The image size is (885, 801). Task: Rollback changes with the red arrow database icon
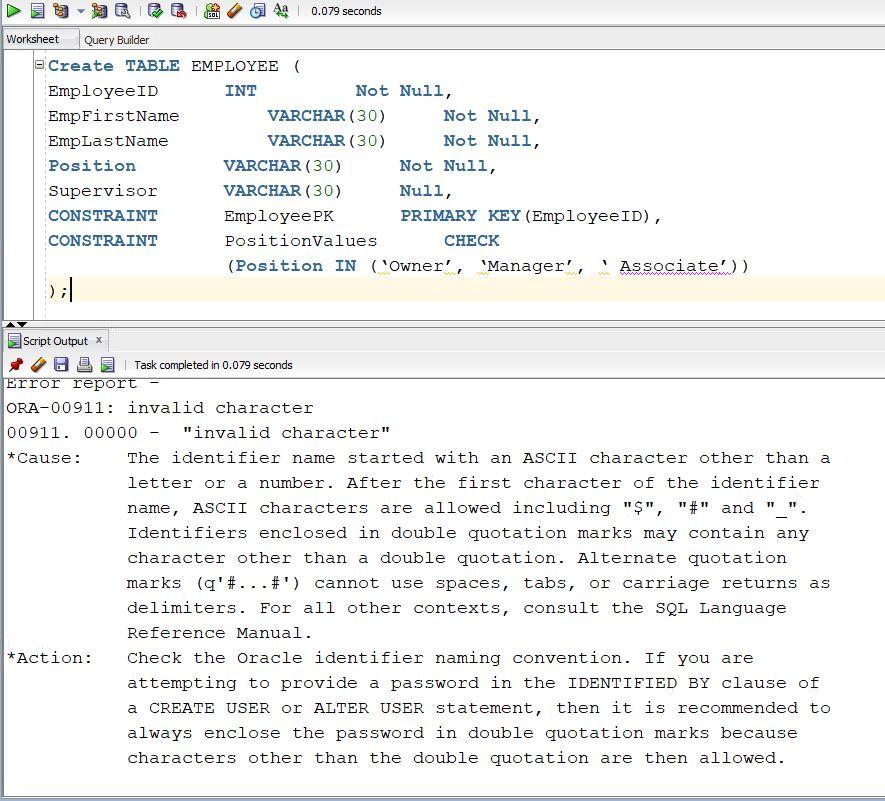point(178,10)
